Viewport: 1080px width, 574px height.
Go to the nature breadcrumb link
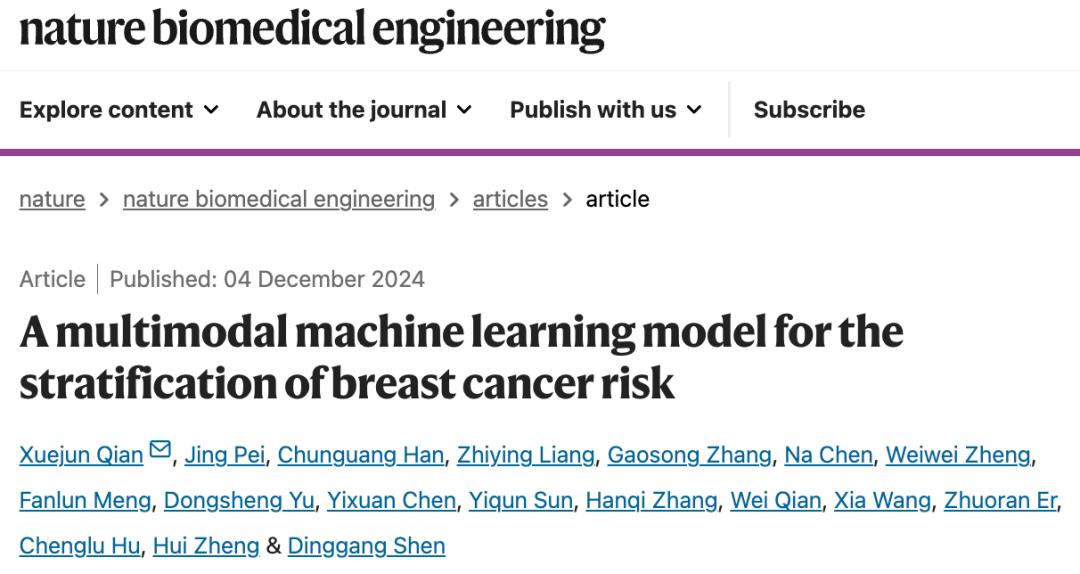pyautogui.click(x=52, y=199)
